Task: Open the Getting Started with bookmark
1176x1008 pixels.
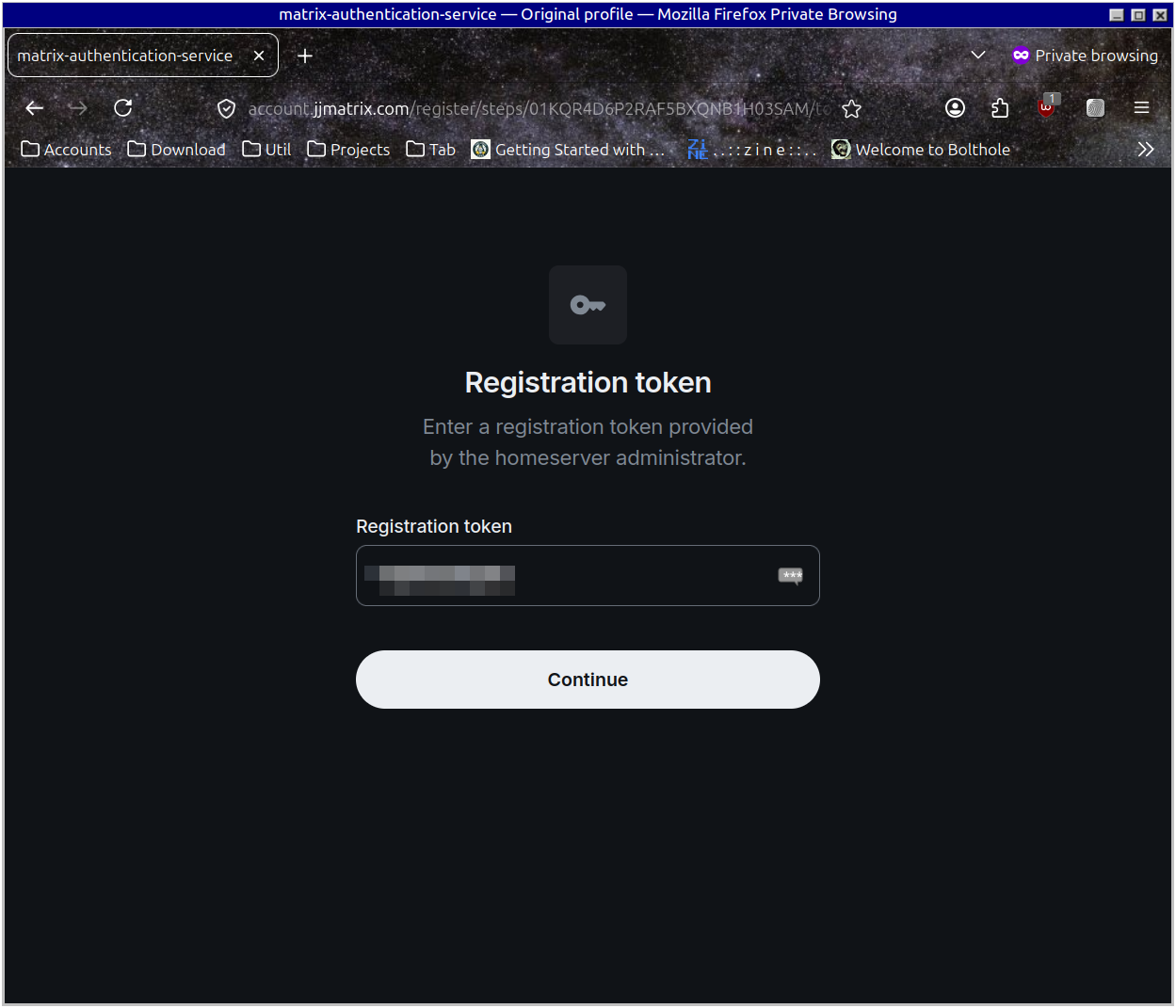Action: pyautogui.click(x=568, y=150)
